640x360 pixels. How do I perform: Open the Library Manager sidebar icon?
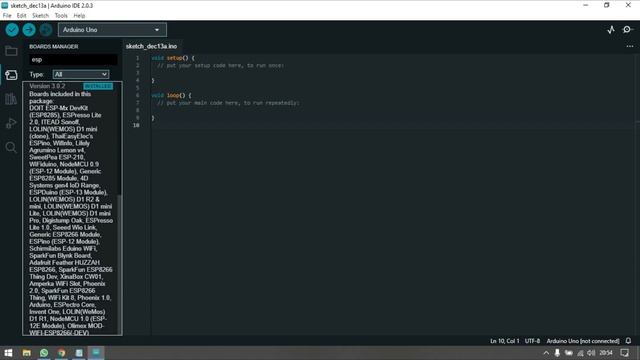tap(11, 99)
